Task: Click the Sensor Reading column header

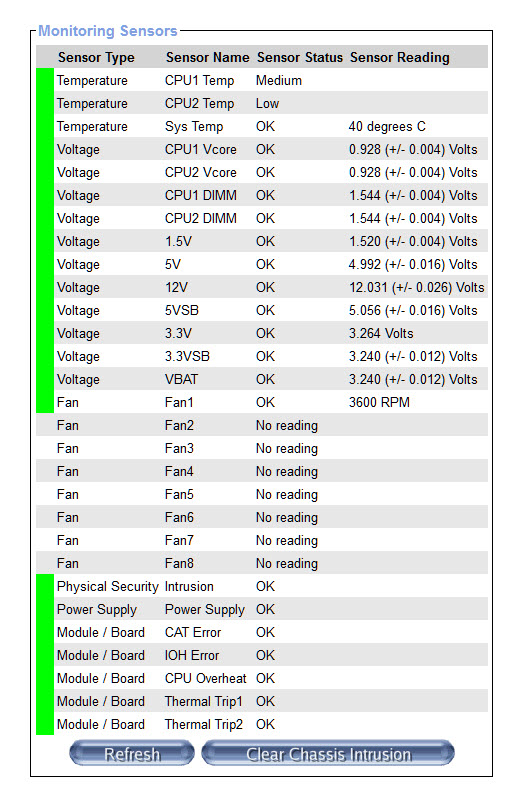Action: (x=399, y=57)
